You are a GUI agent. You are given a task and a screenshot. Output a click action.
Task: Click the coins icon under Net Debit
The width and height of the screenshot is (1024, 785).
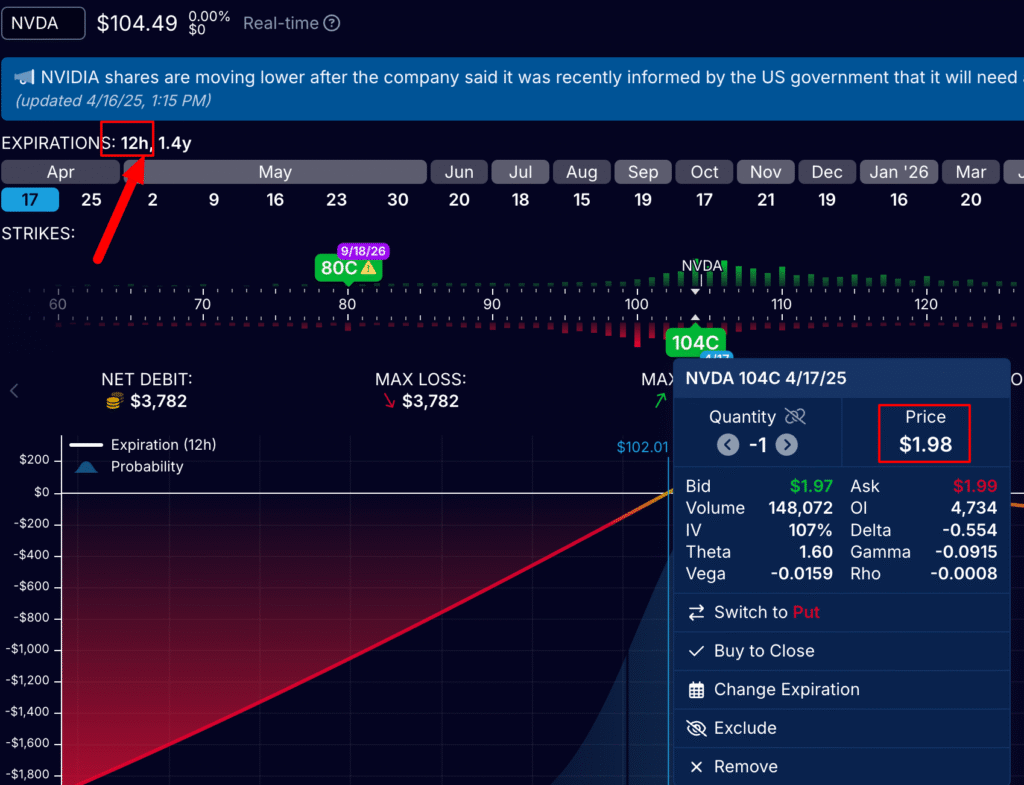coord(114,401)
